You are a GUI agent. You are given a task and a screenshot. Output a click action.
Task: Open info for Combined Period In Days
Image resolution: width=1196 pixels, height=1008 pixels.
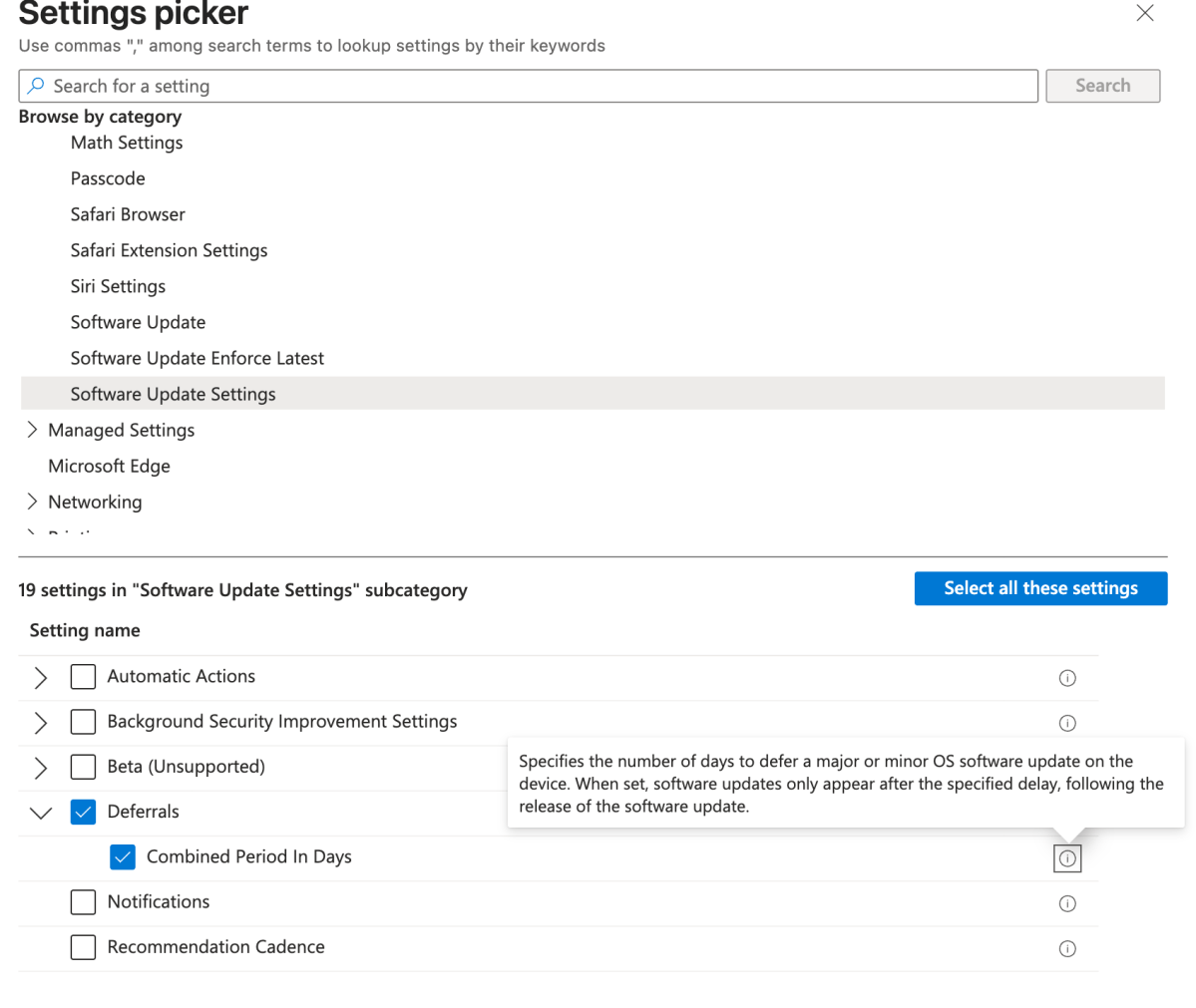point(1067,857)
